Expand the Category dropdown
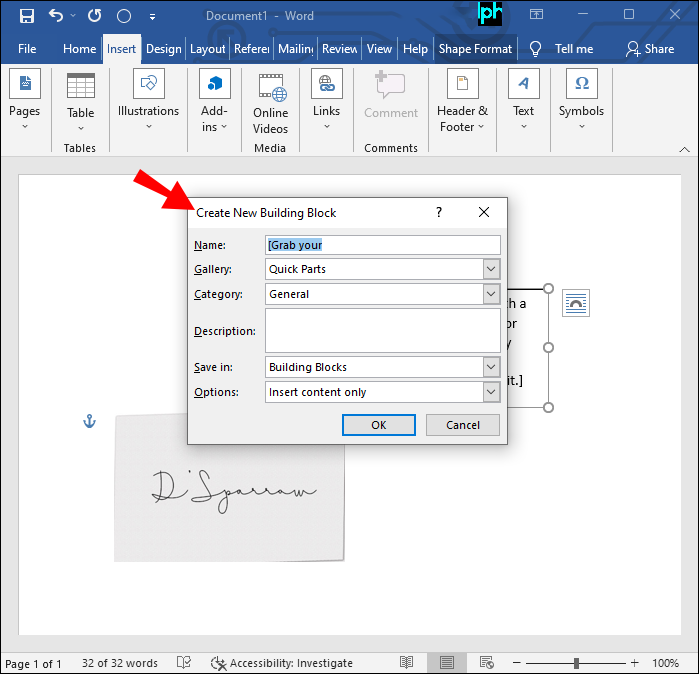The height and width of the screenshot is (674, 699). 490,294
